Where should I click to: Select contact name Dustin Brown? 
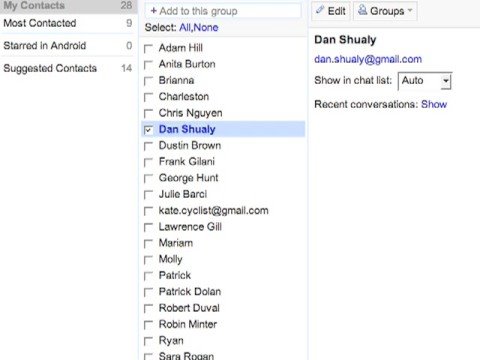[190, 145]
